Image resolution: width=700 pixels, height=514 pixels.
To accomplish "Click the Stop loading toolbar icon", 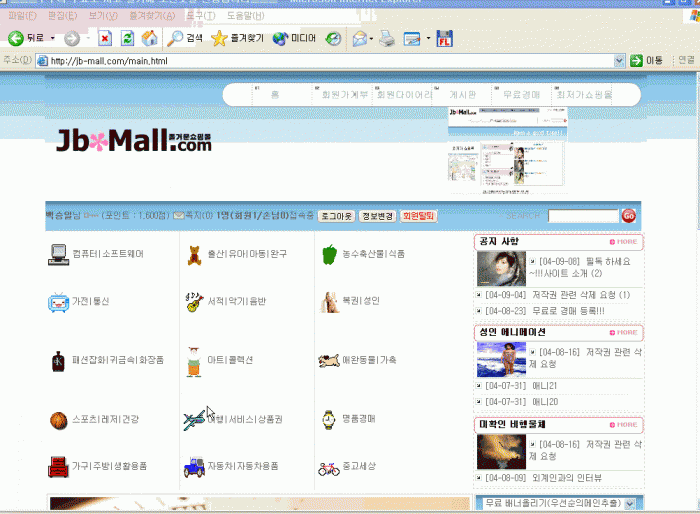I will [x=104, y=39].
